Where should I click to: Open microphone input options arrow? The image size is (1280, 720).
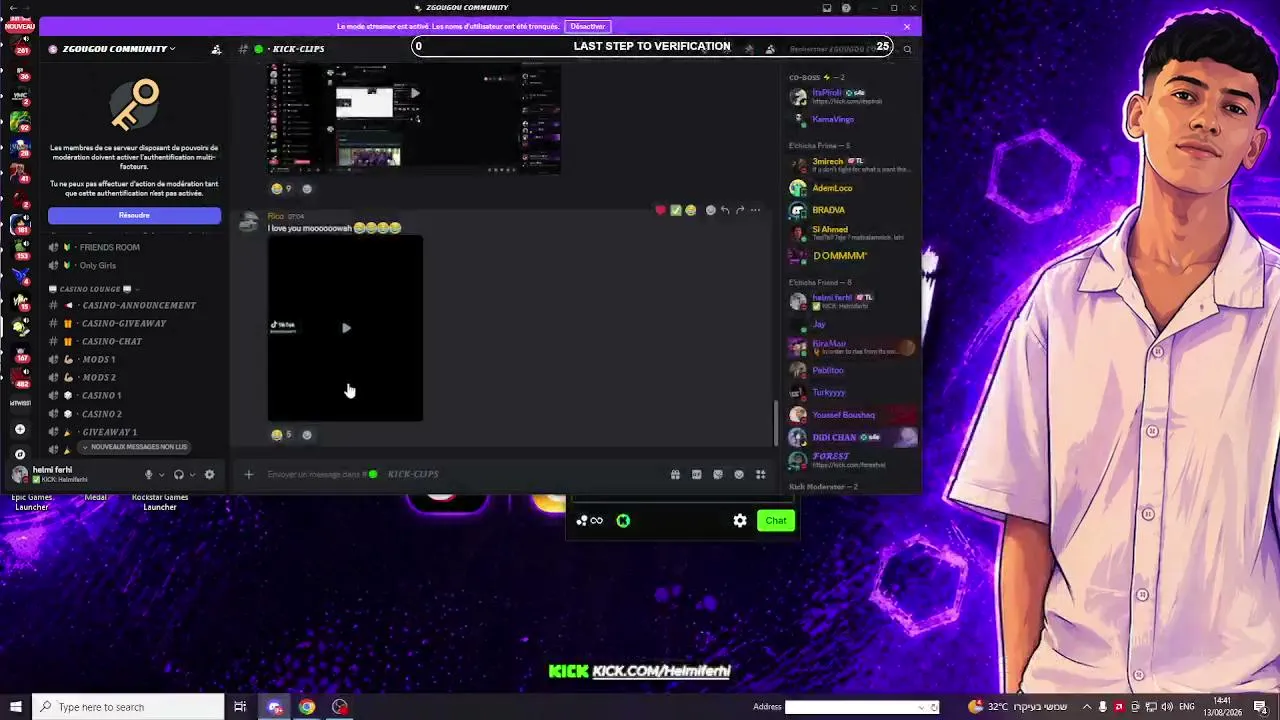click(x=161, y=475)
